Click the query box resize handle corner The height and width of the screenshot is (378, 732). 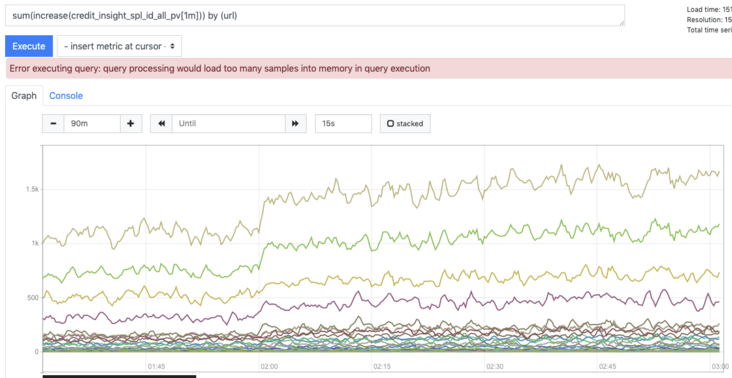pyautogui.click(x=621, y=23)
